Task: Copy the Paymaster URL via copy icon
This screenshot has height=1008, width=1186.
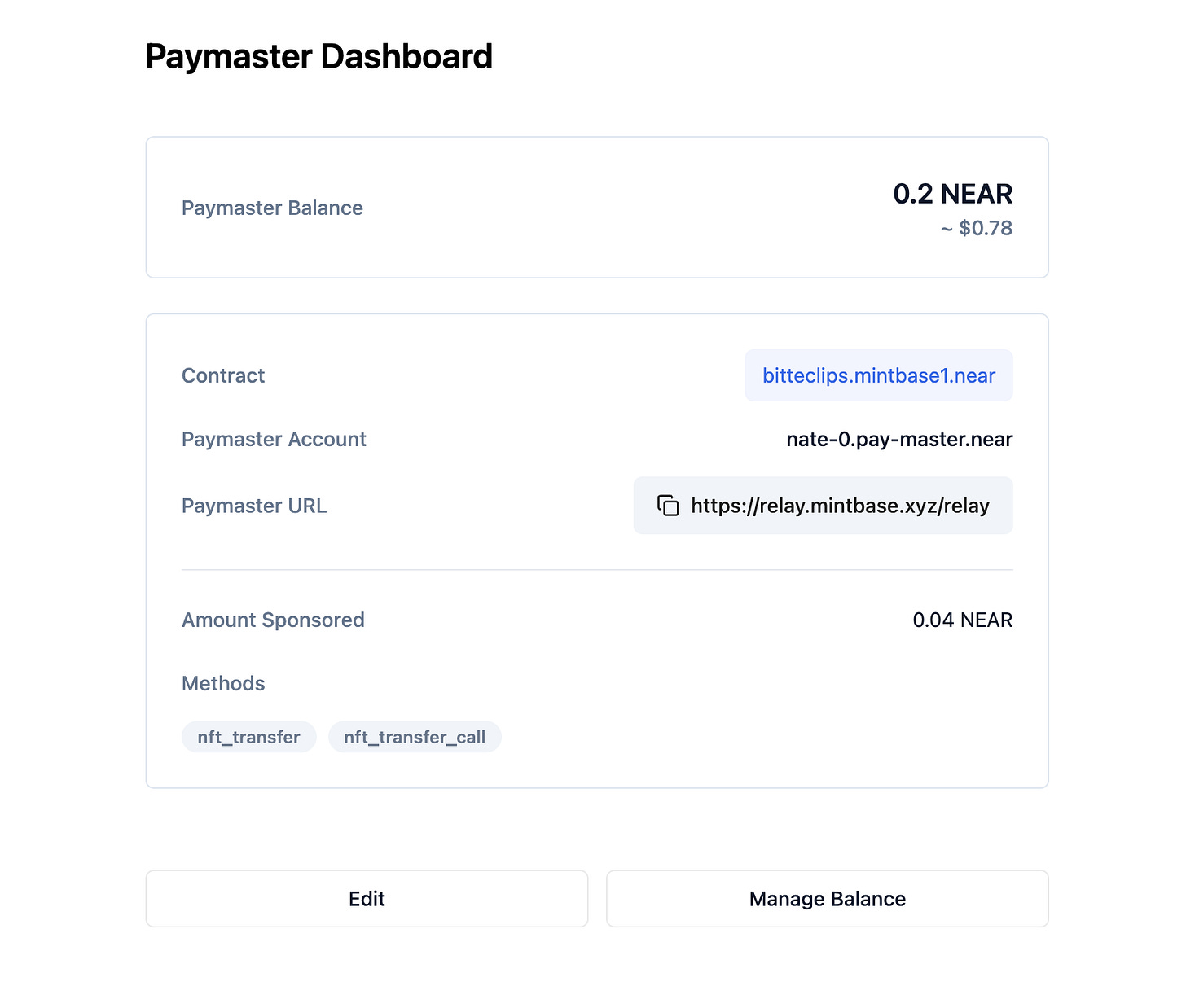Action: (x=668, y=506)
